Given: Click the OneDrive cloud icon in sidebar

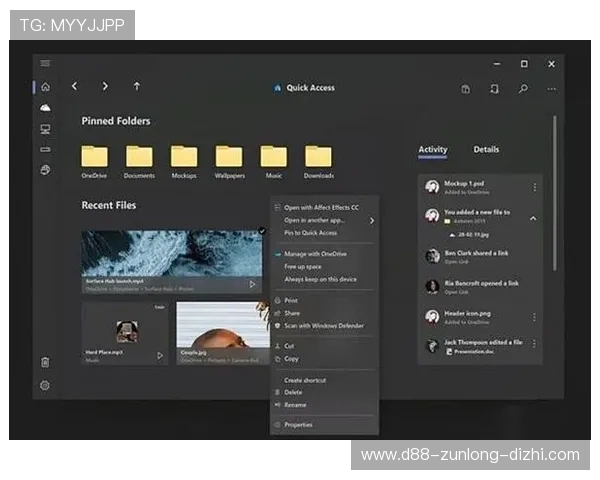Looking at the screenshot, I should [x=45, y=108].
